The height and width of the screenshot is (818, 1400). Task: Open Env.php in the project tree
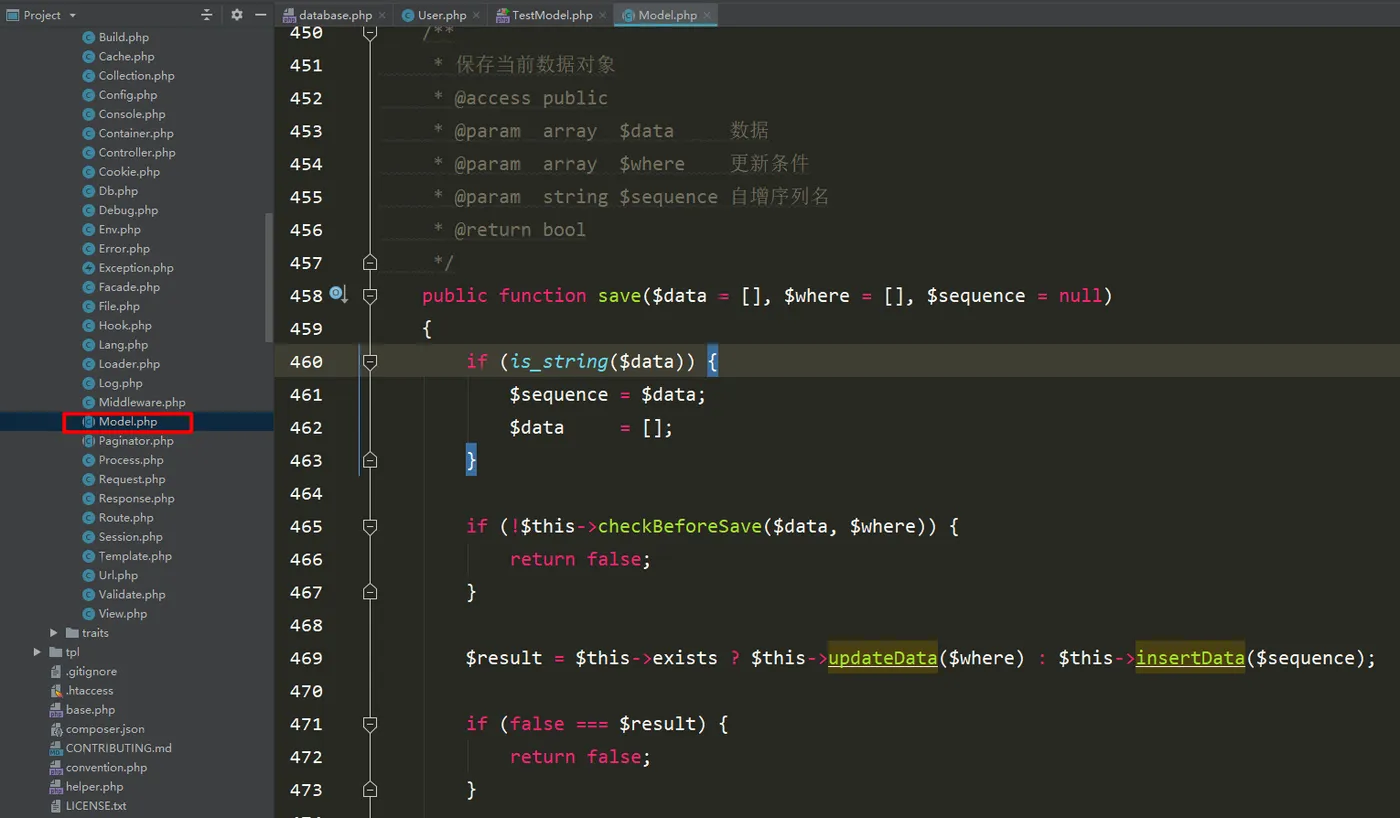tap(119, 229)
